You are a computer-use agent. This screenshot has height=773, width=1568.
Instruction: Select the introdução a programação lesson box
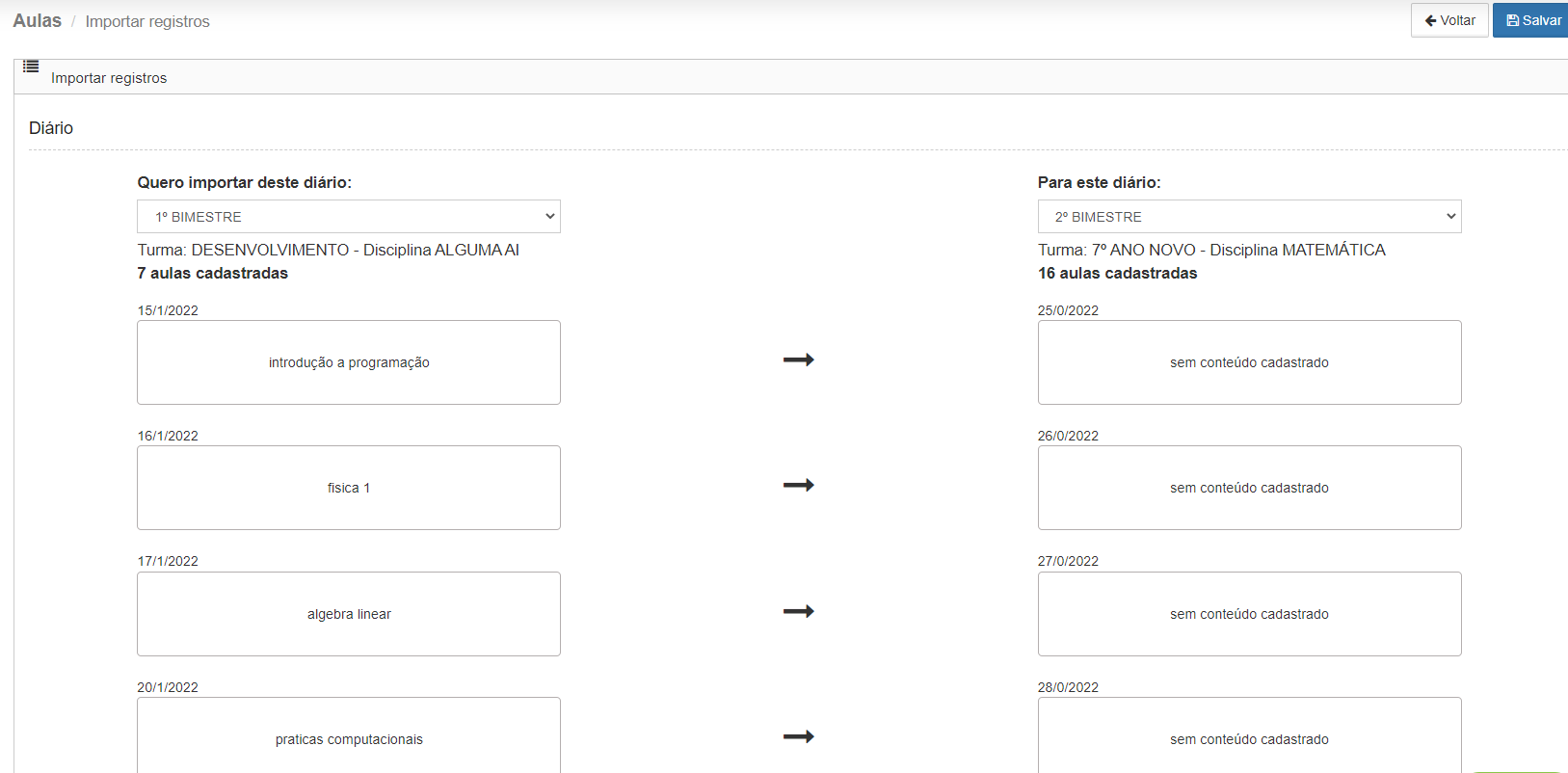click(x=349, y=362)
